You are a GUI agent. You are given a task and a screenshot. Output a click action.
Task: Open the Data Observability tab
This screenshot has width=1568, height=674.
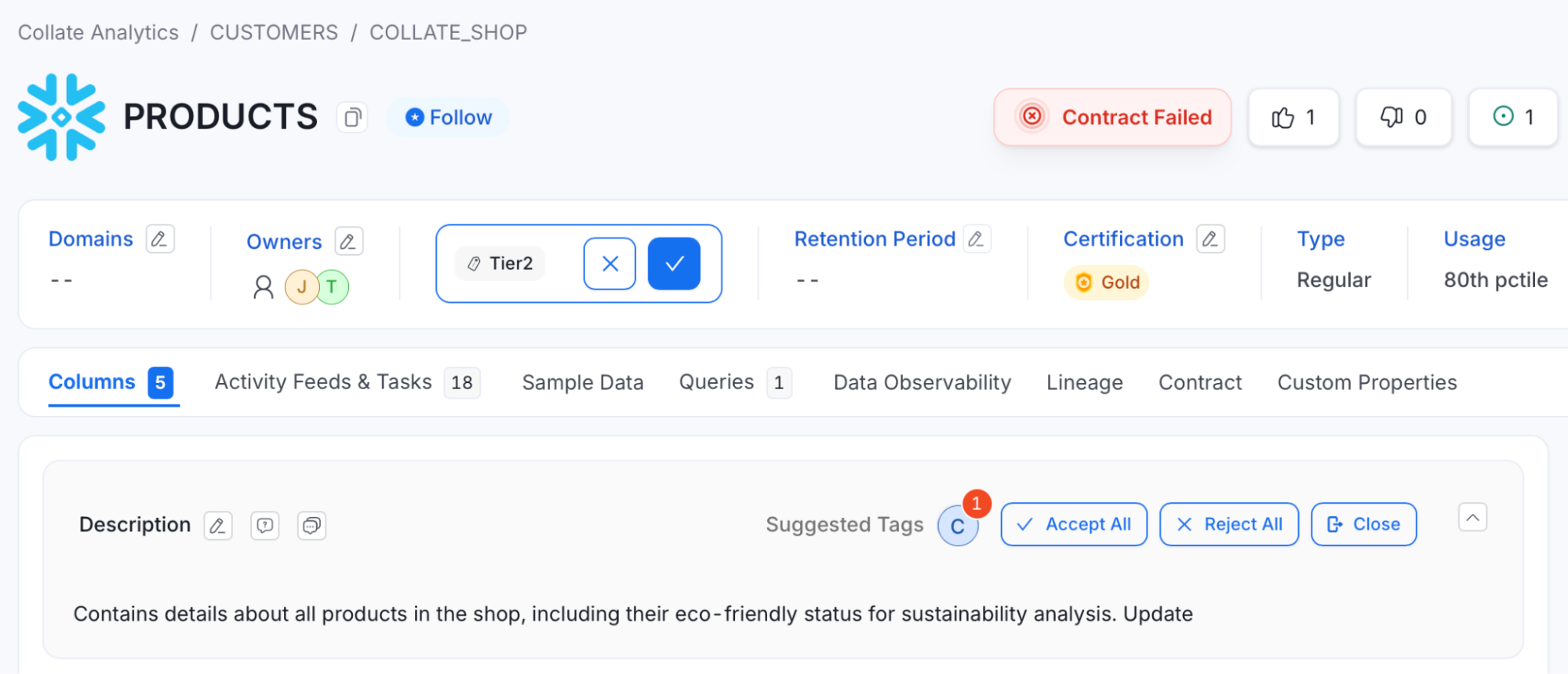point(922,382)
